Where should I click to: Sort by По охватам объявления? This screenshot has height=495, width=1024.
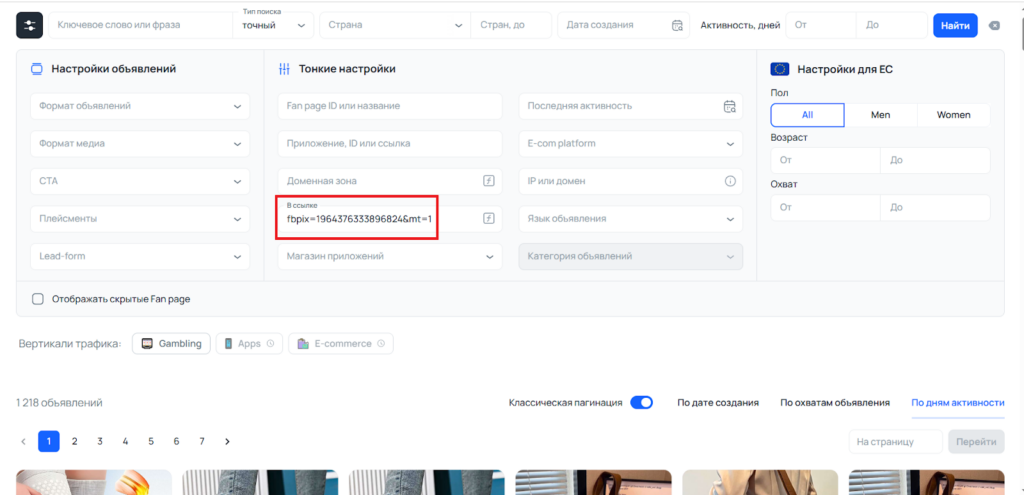point(835,403)
